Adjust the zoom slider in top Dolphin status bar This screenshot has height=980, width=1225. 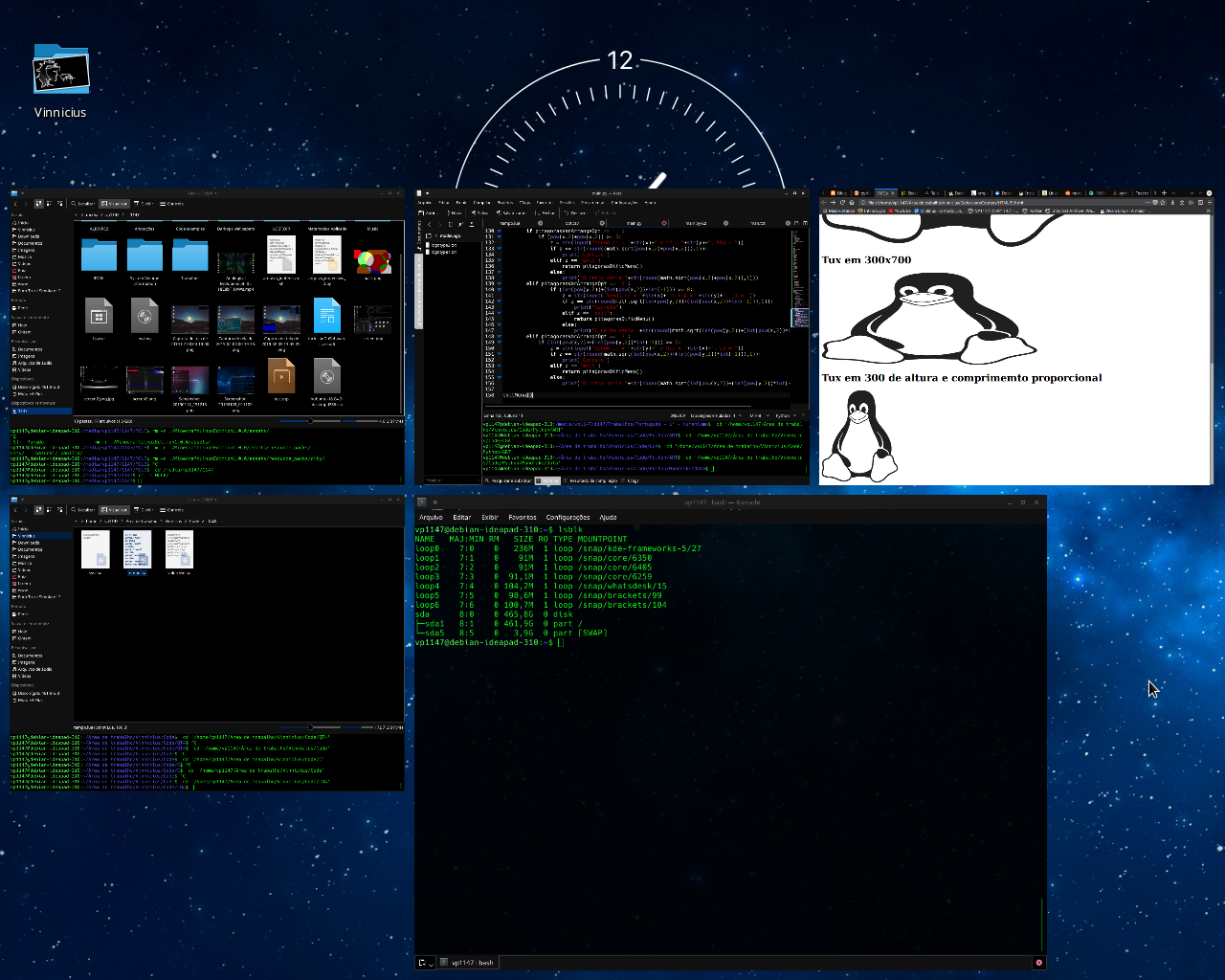tap(310, 421)
